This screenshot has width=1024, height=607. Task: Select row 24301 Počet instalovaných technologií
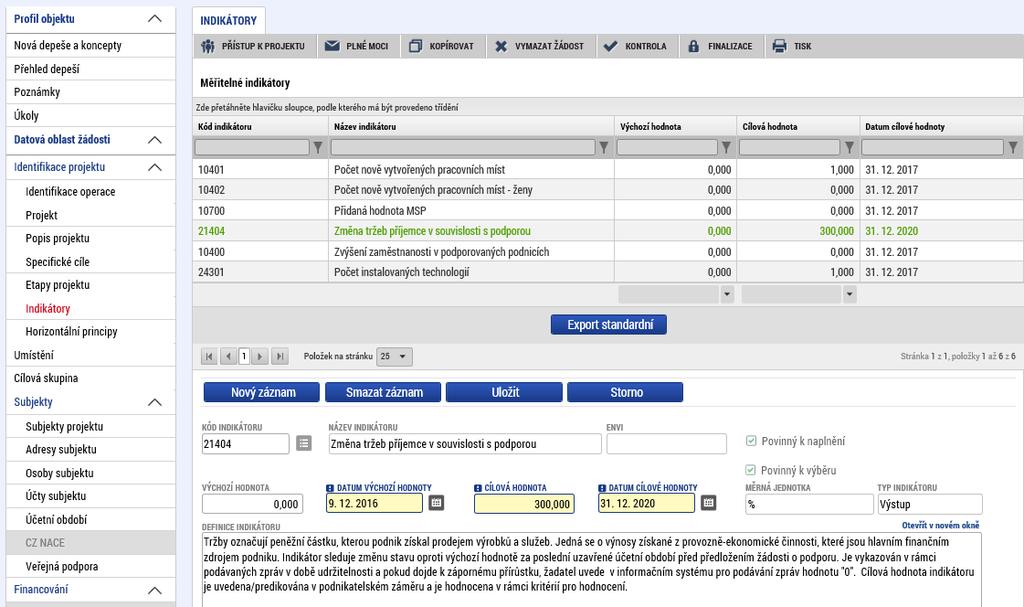[608, 272]
